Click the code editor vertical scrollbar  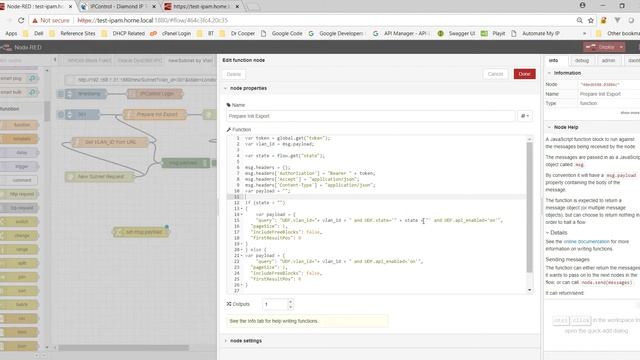[x=529, y=207]
